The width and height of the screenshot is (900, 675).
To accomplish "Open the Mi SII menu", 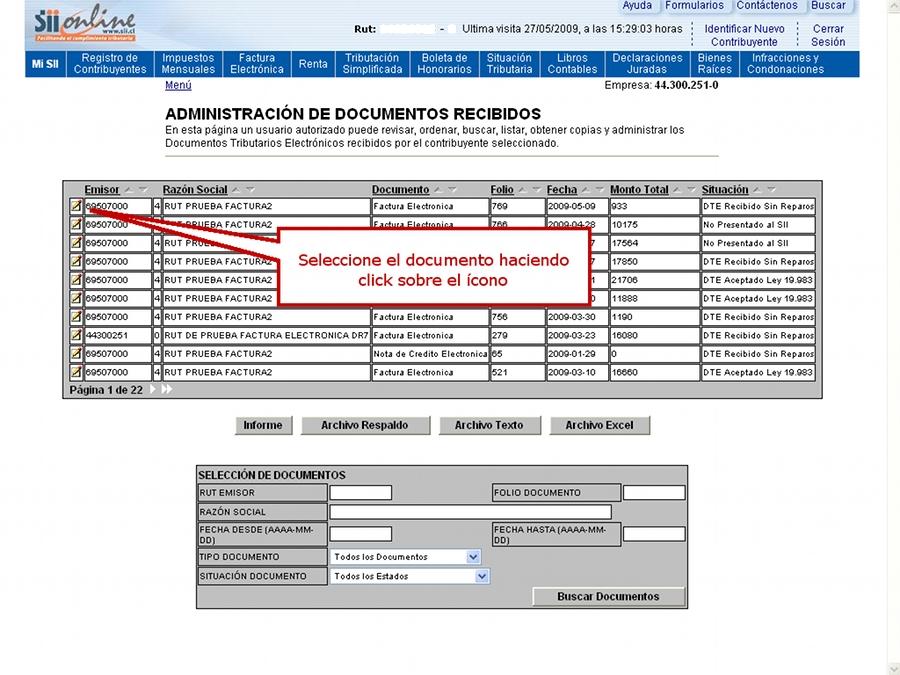I will coord(45,64).
